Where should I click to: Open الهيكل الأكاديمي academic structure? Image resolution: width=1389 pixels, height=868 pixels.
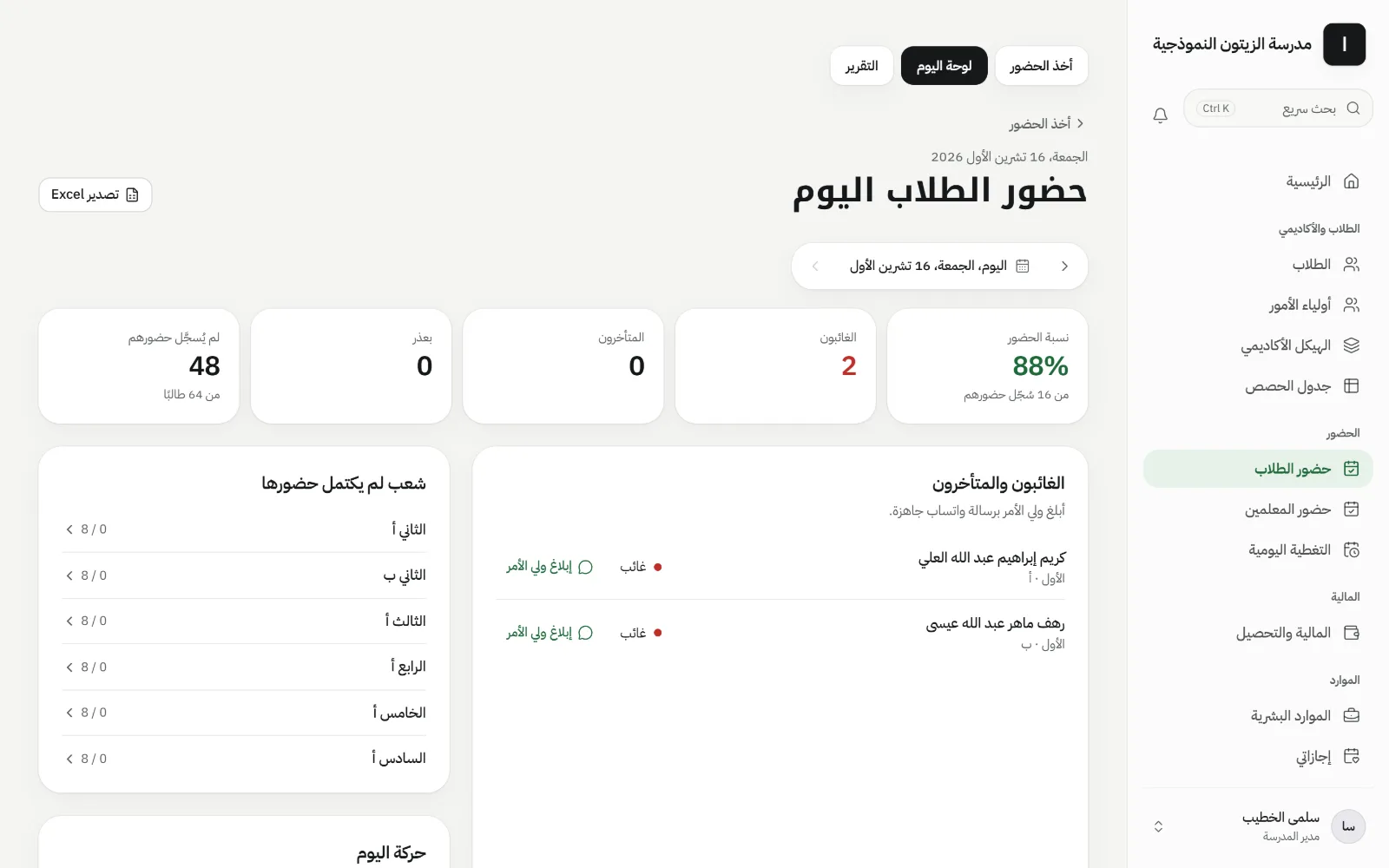1258,345
